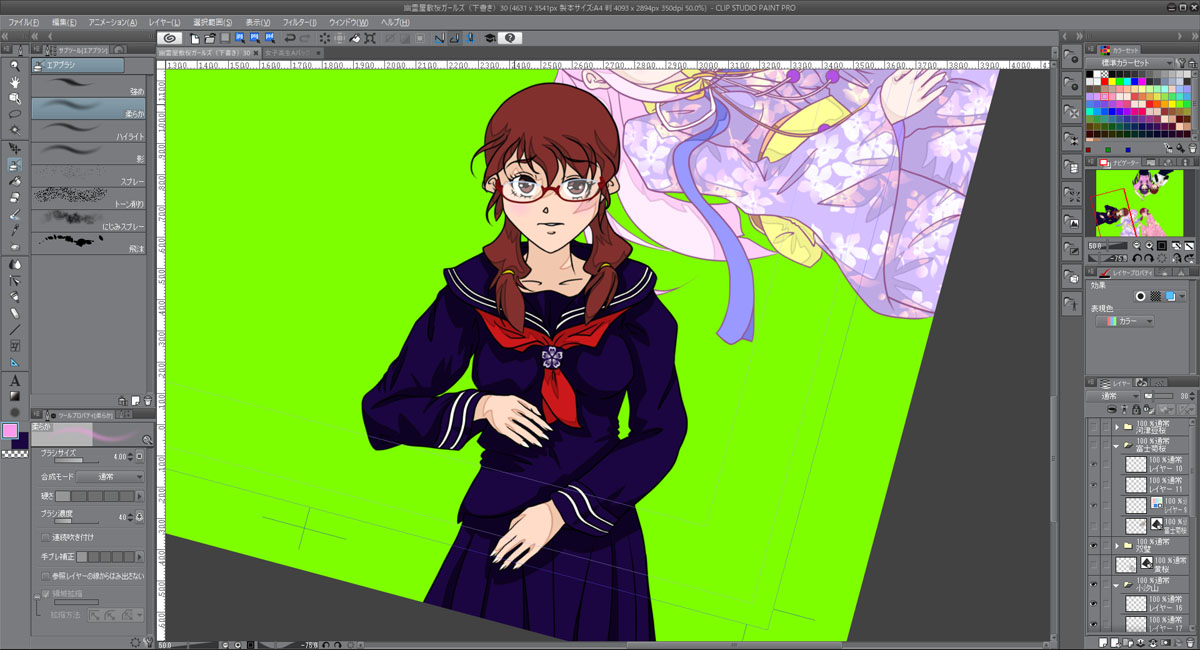
Task: Click the Redo arrow
Action: [x=304, y=38]
